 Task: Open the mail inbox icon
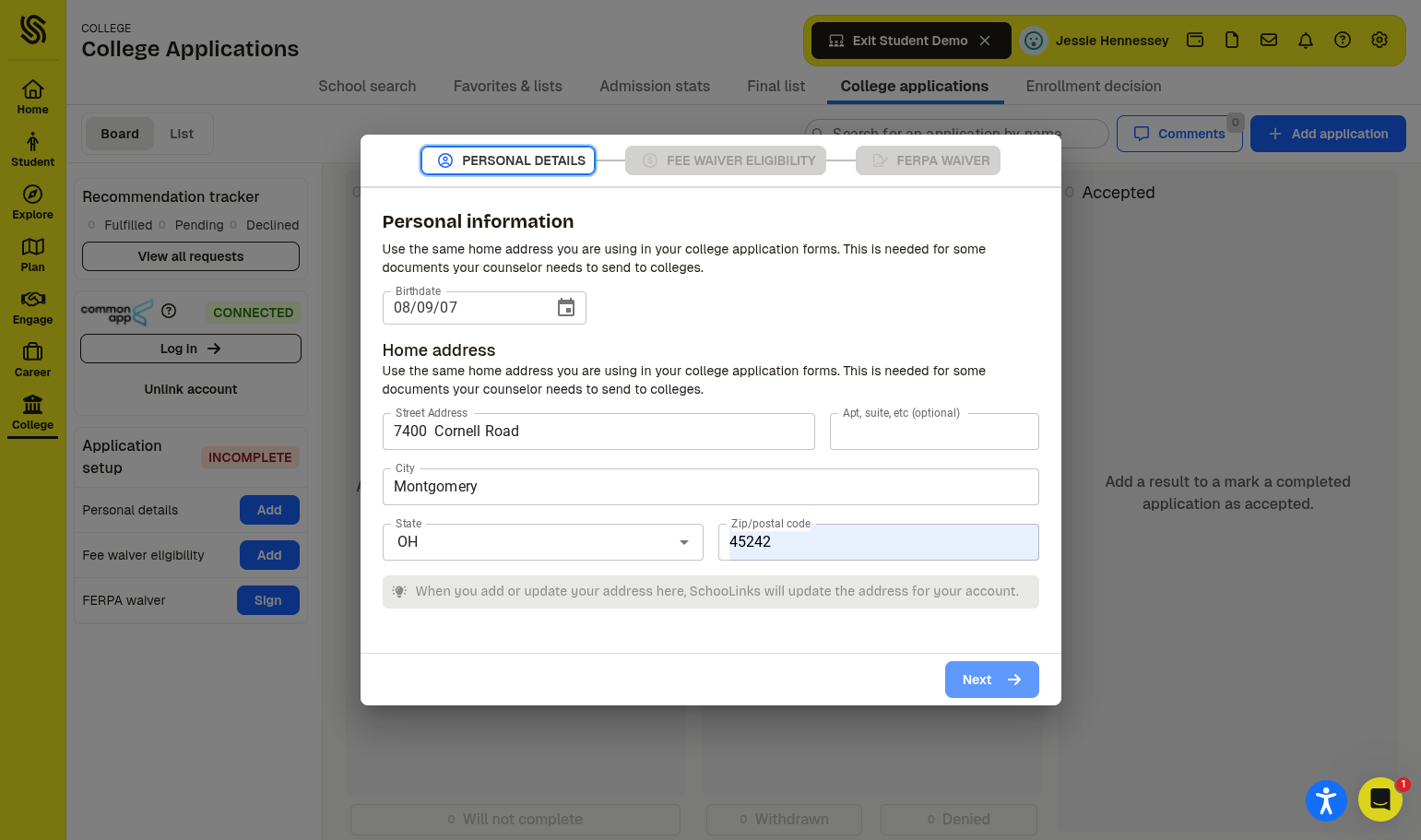coord(1269,40)
